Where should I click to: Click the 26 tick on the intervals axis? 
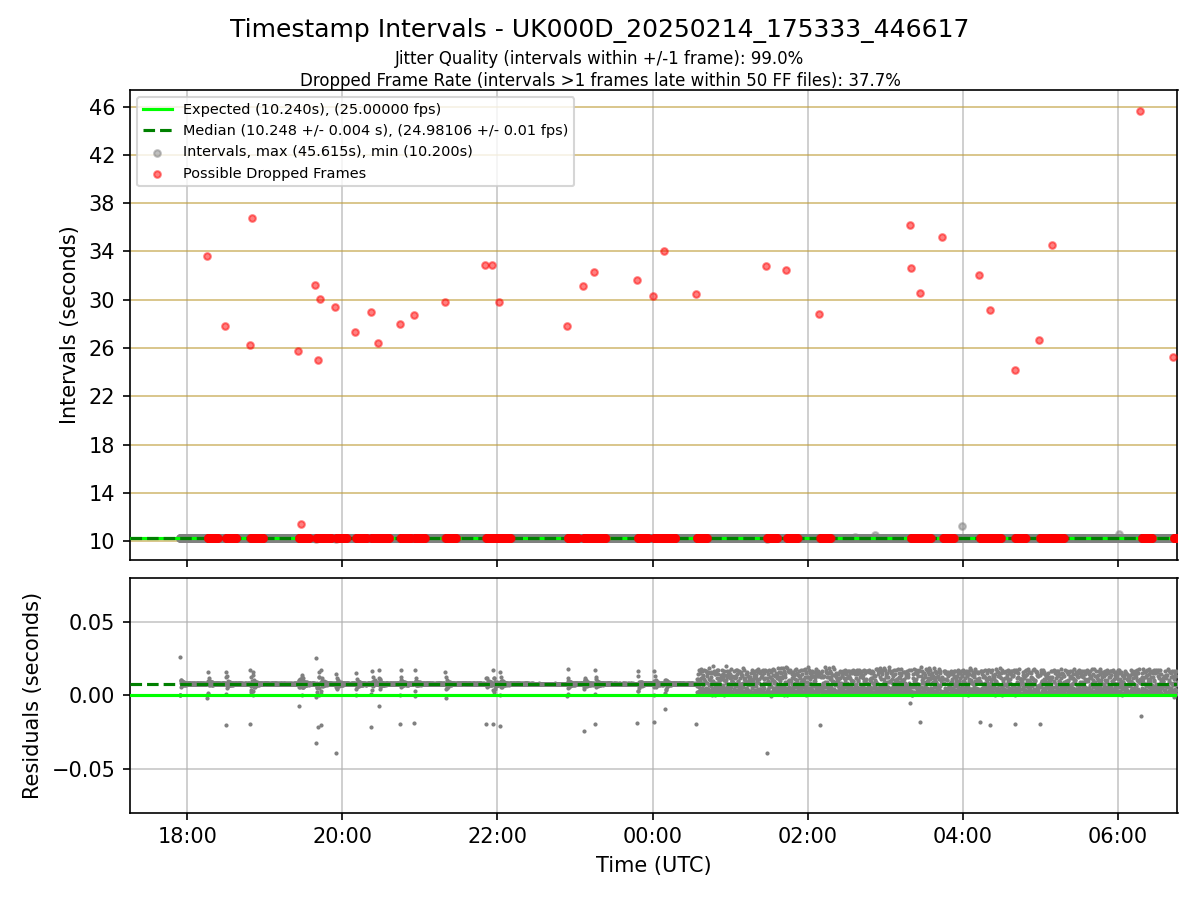click(x=105, y=348)
